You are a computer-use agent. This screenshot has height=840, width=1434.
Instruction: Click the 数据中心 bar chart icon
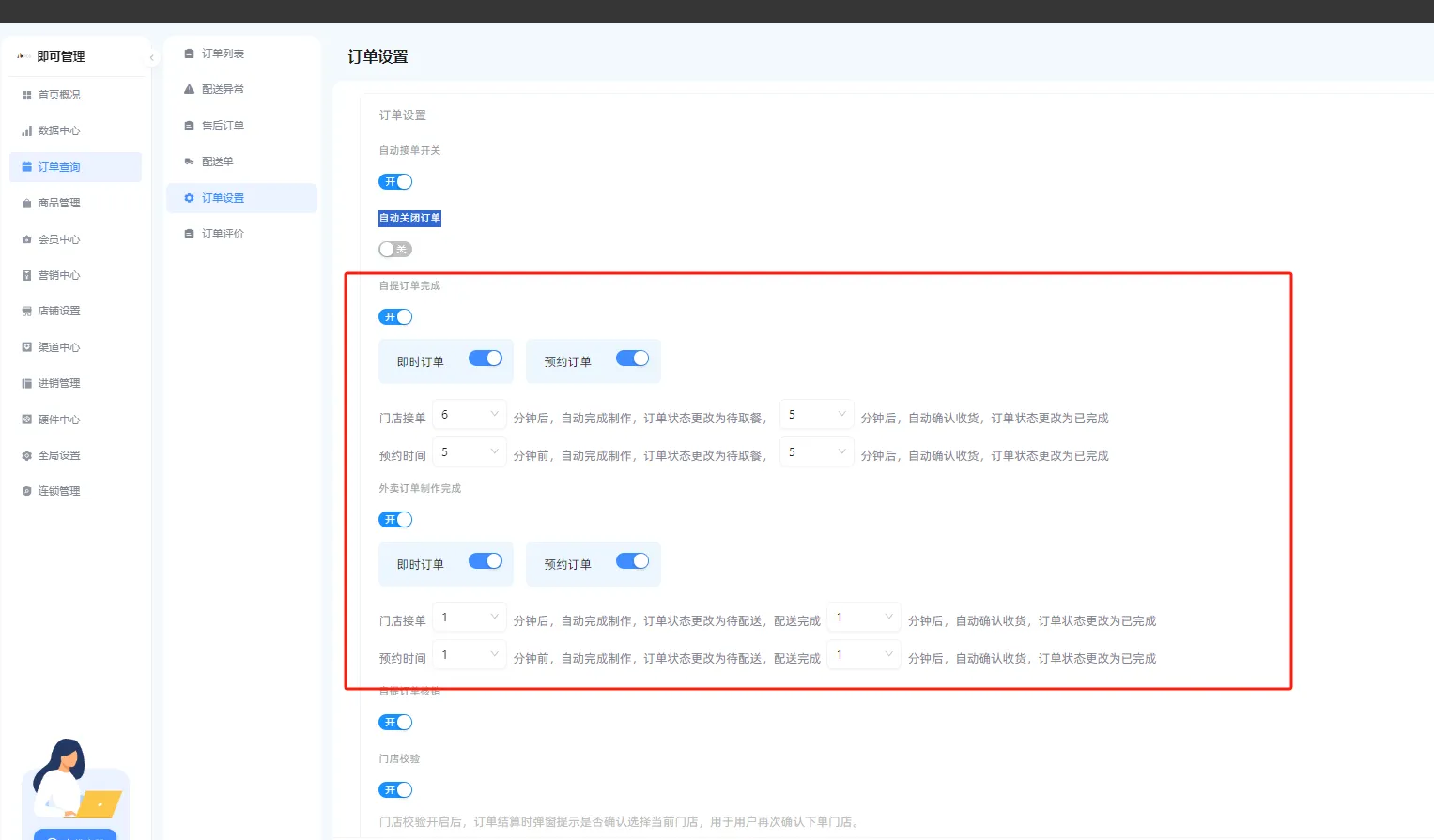[27, 130]
